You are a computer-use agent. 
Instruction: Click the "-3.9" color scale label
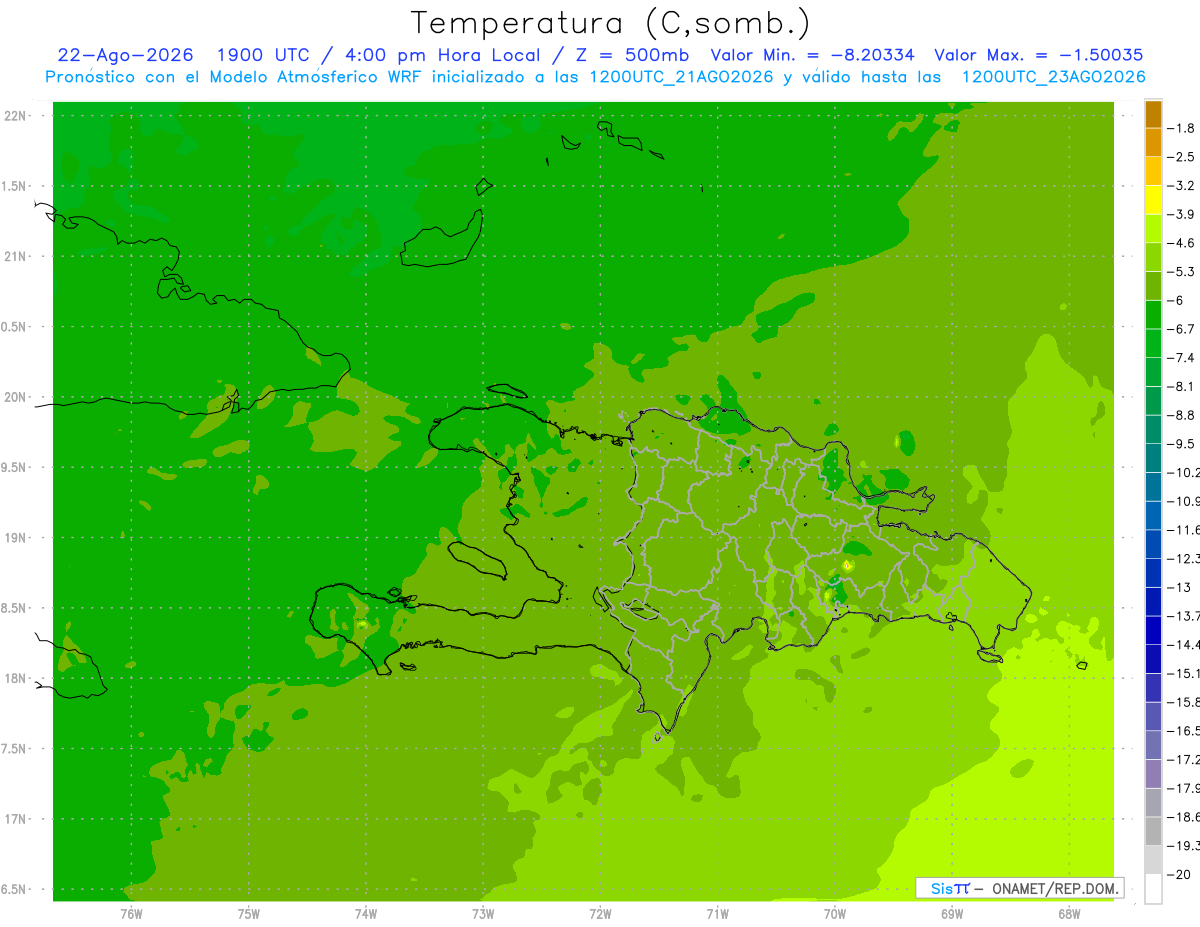point(1182,214)
